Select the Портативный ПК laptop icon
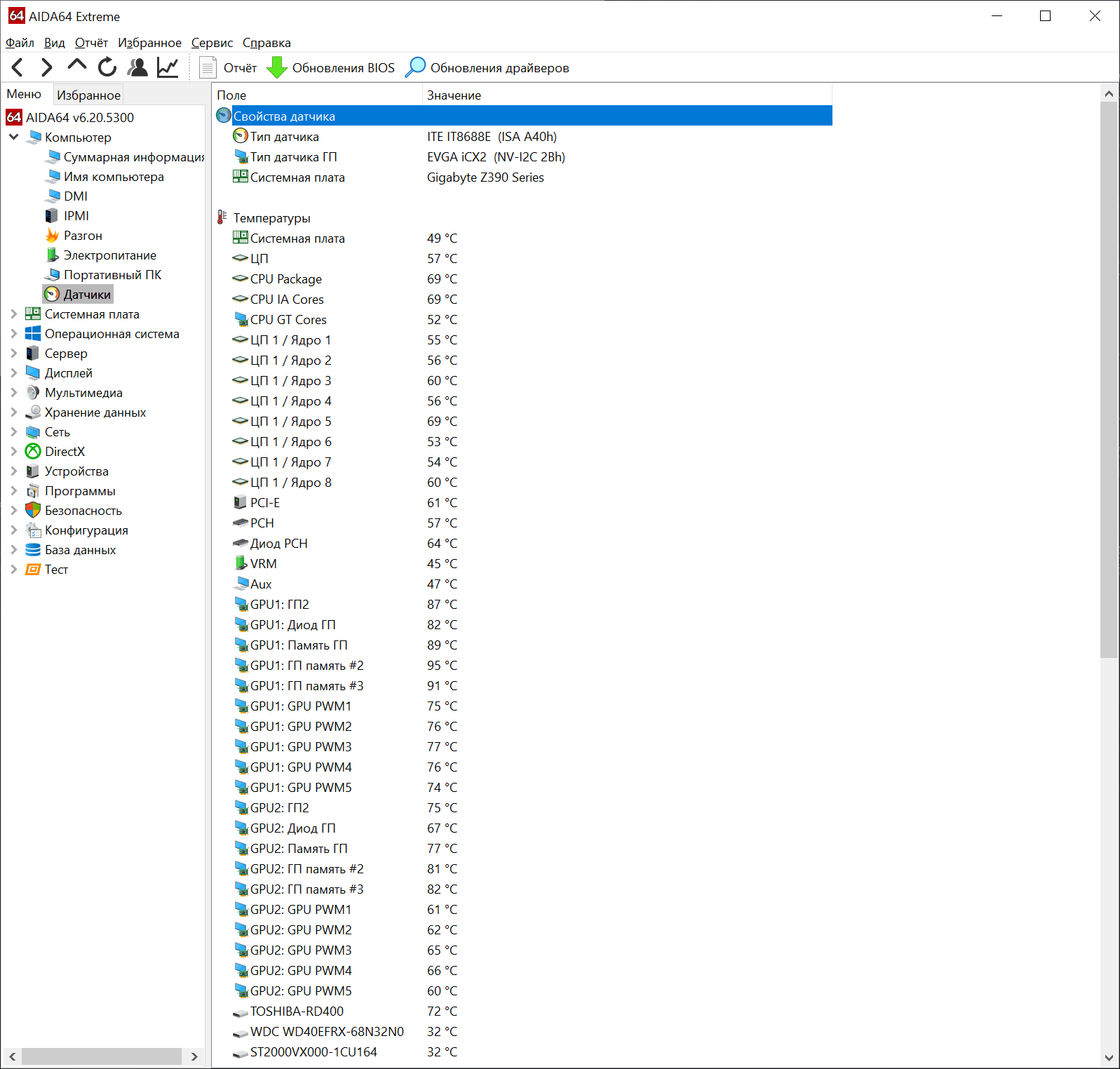Screen dimensions: 1120x1069 tap(52, 275)
